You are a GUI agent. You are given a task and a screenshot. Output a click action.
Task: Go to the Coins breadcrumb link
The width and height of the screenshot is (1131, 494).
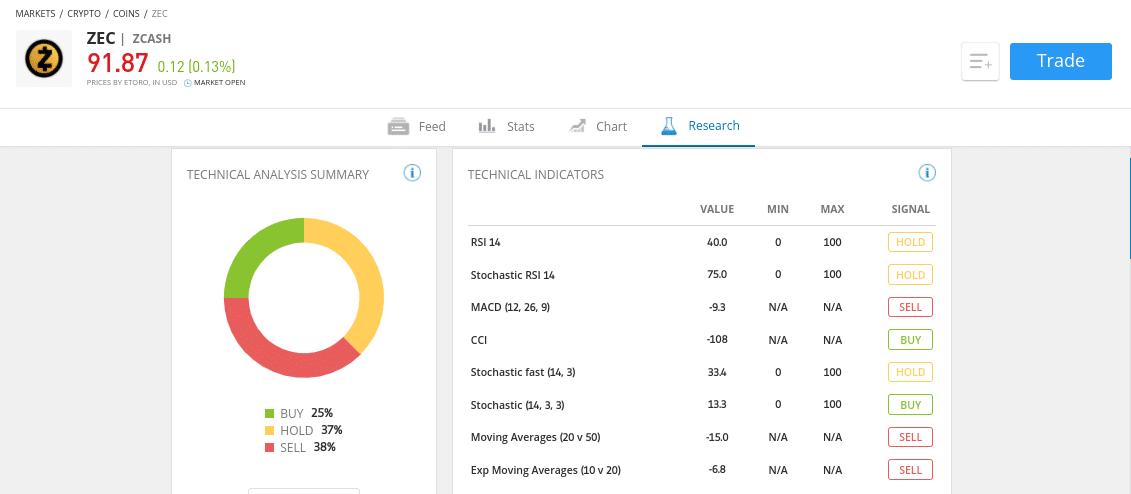click(126, 14)
